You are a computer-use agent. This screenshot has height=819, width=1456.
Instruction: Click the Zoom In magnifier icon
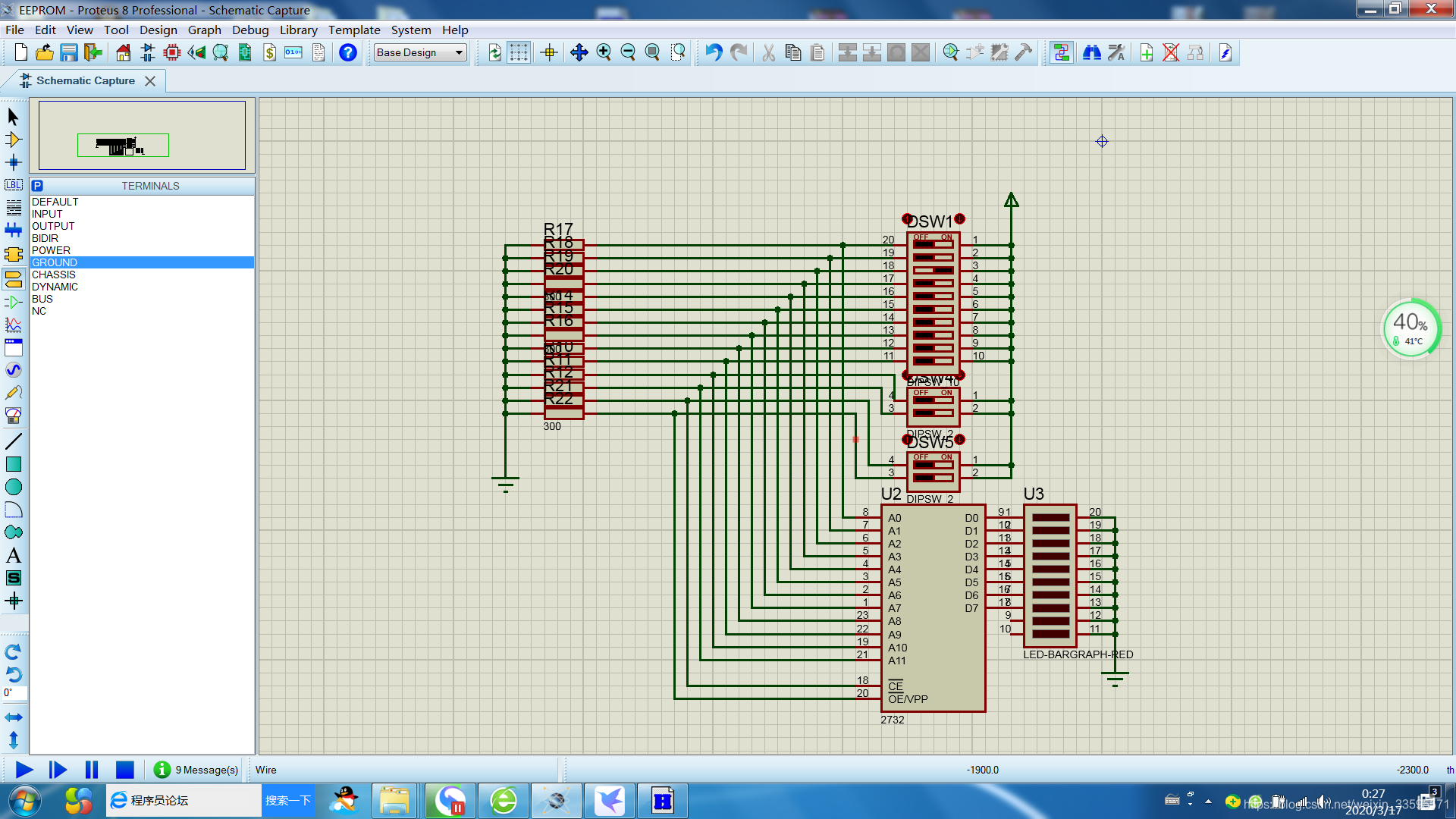point(604,52)
